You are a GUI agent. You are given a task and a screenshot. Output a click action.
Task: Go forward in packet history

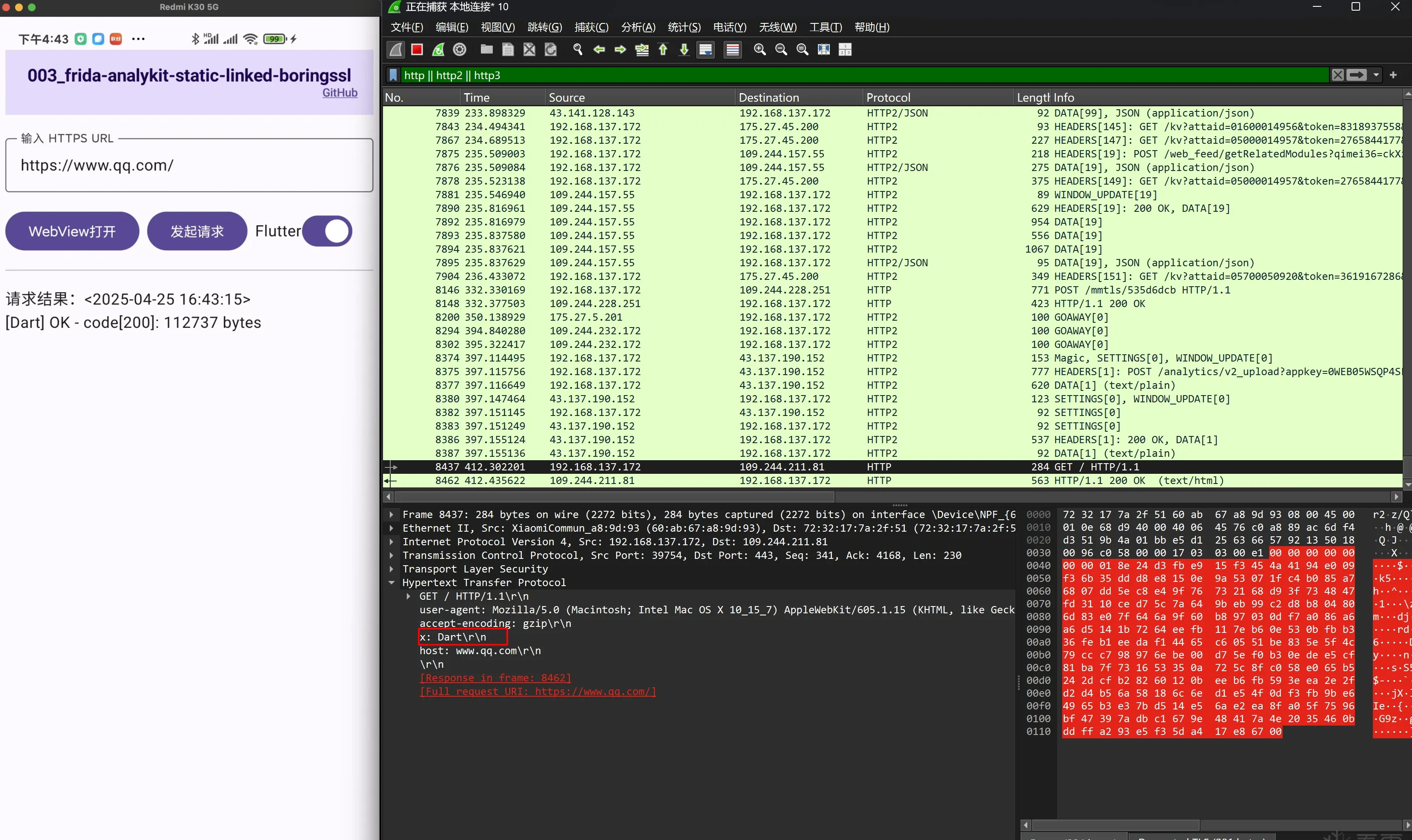(620, 50)
